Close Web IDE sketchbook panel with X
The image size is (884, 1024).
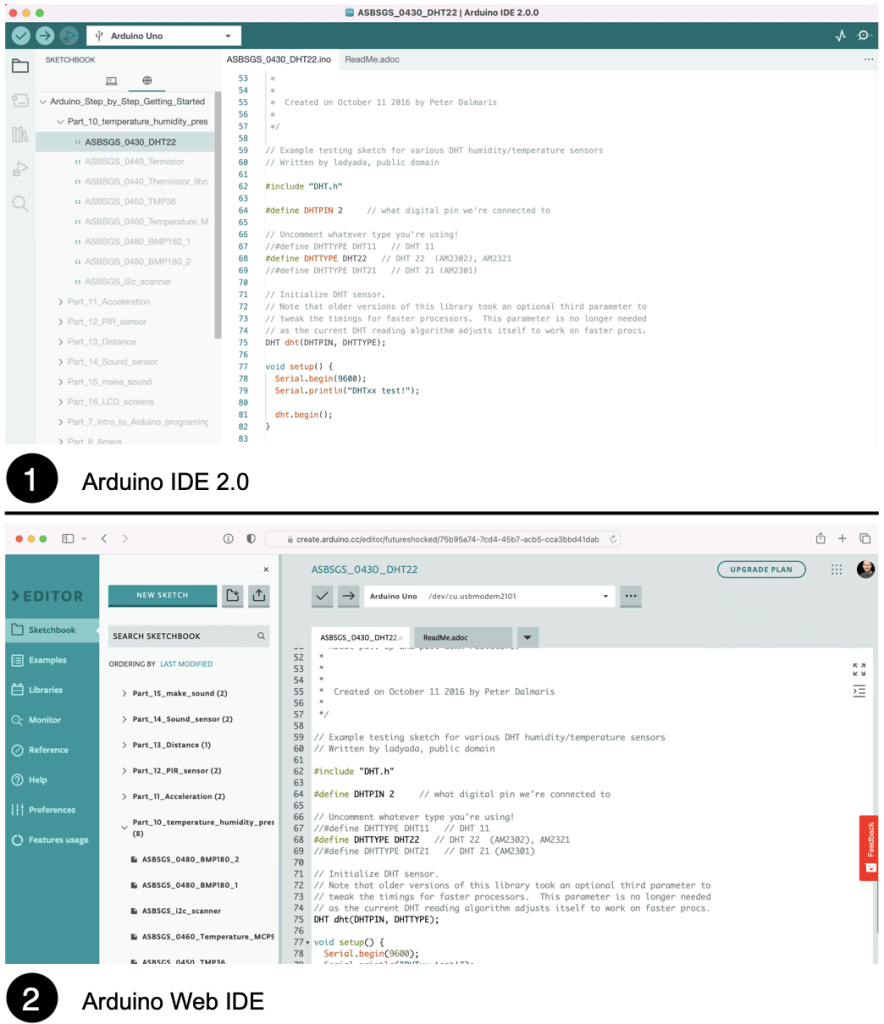[266, 569]
